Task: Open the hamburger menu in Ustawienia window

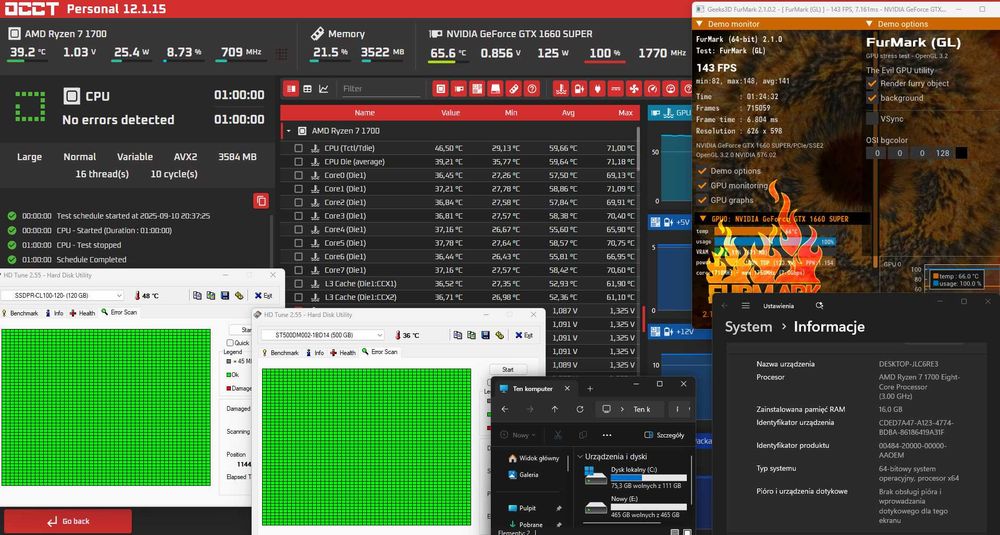Action: click(746, 306)
